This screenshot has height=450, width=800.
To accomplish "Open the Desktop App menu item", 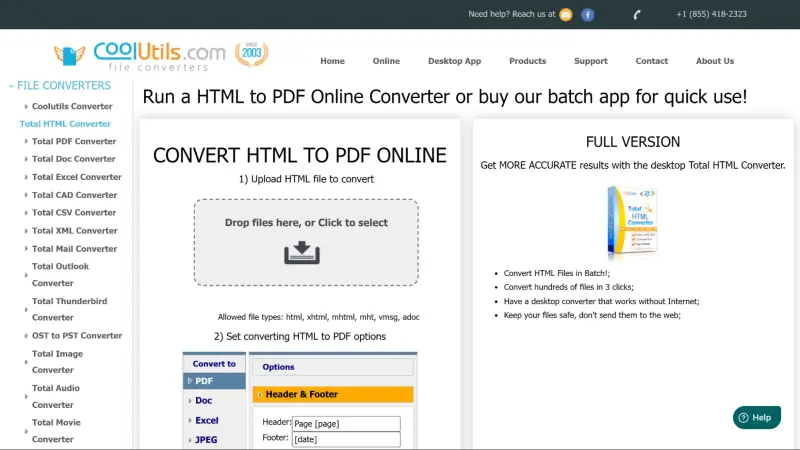I will (x=454, y=61).
